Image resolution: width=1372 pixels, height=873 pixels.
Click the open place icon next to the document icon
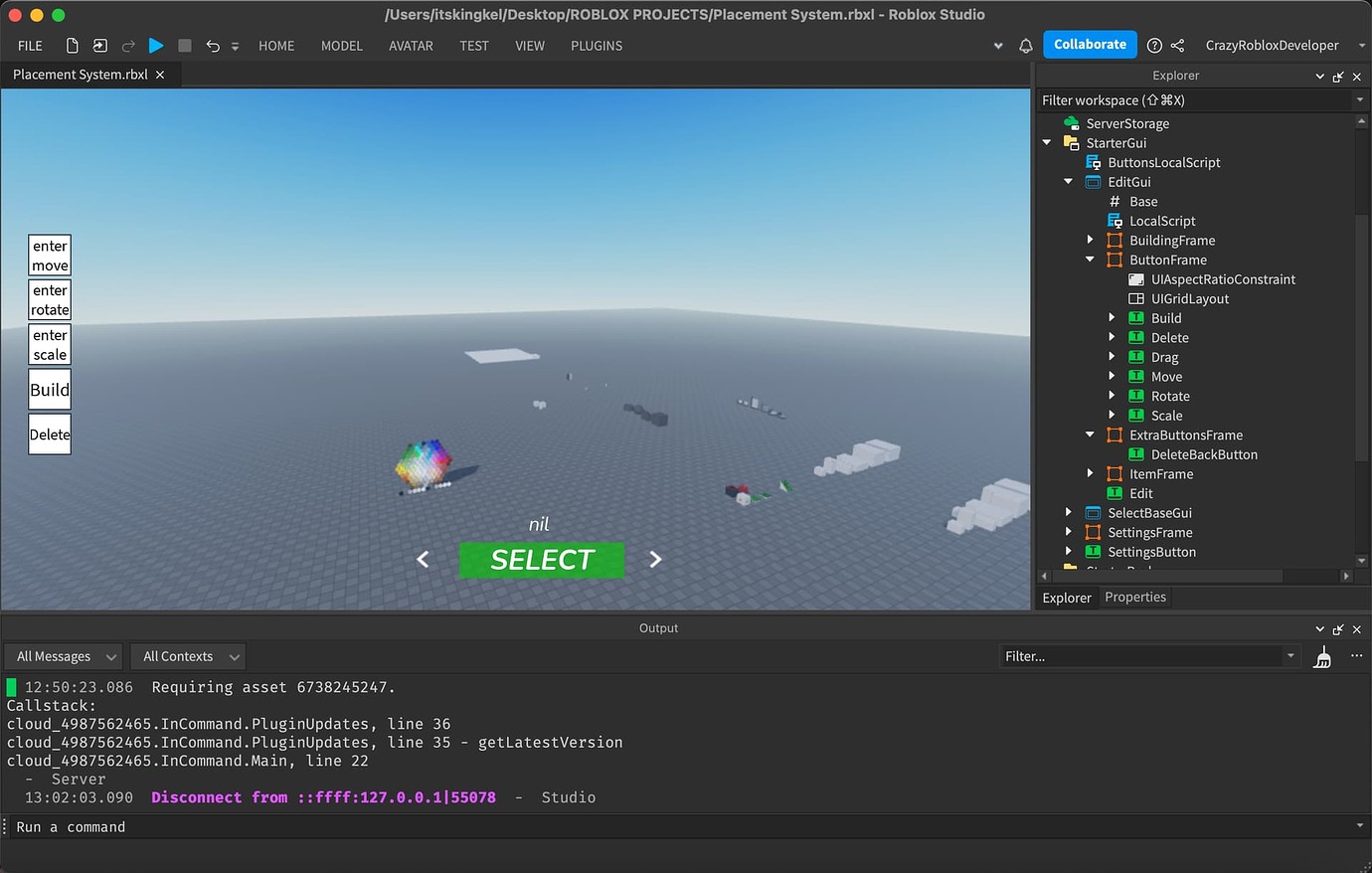coord(98,45)
